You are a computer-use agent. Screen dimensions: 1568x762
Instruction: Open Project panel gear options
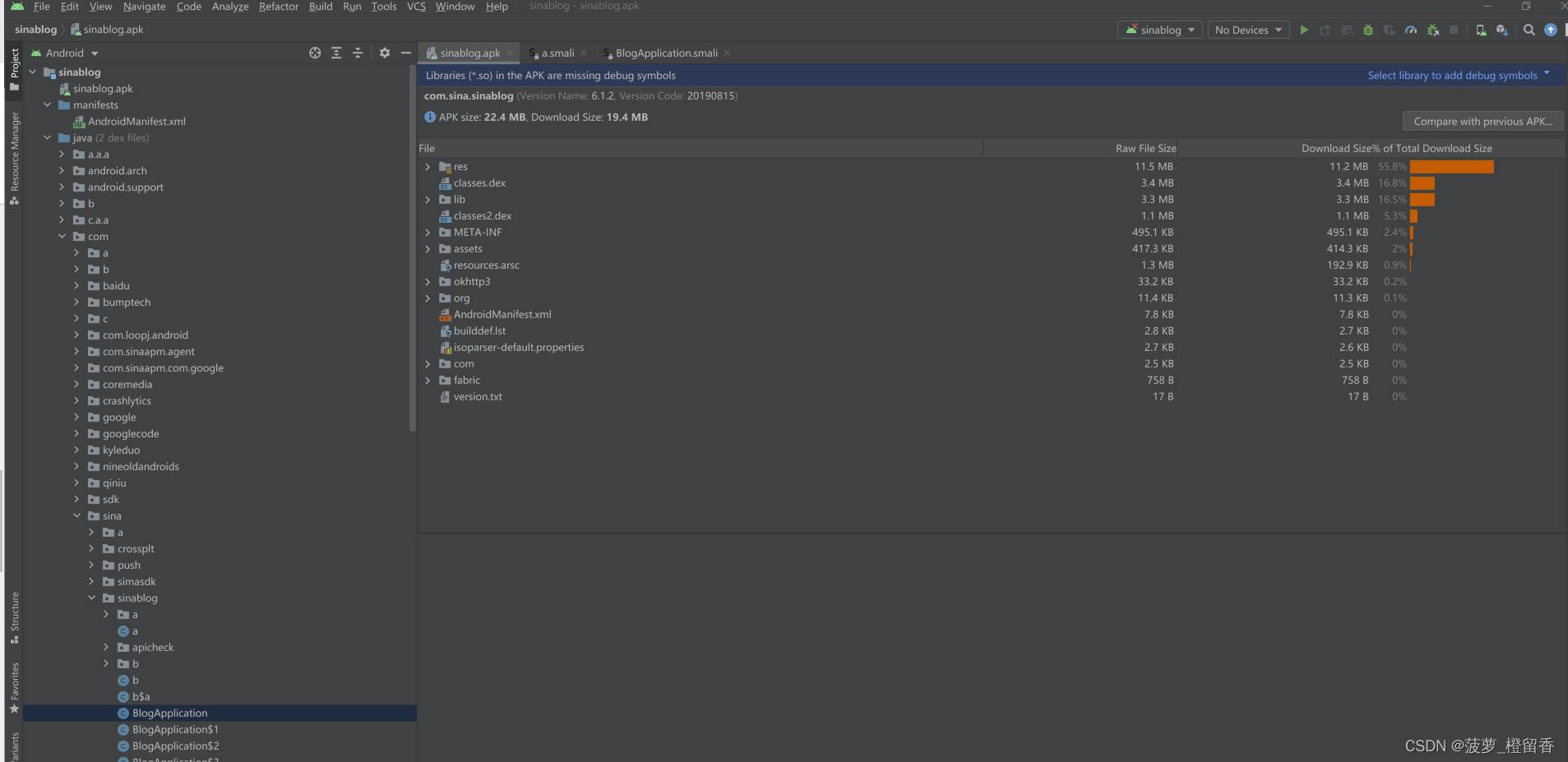385,53
